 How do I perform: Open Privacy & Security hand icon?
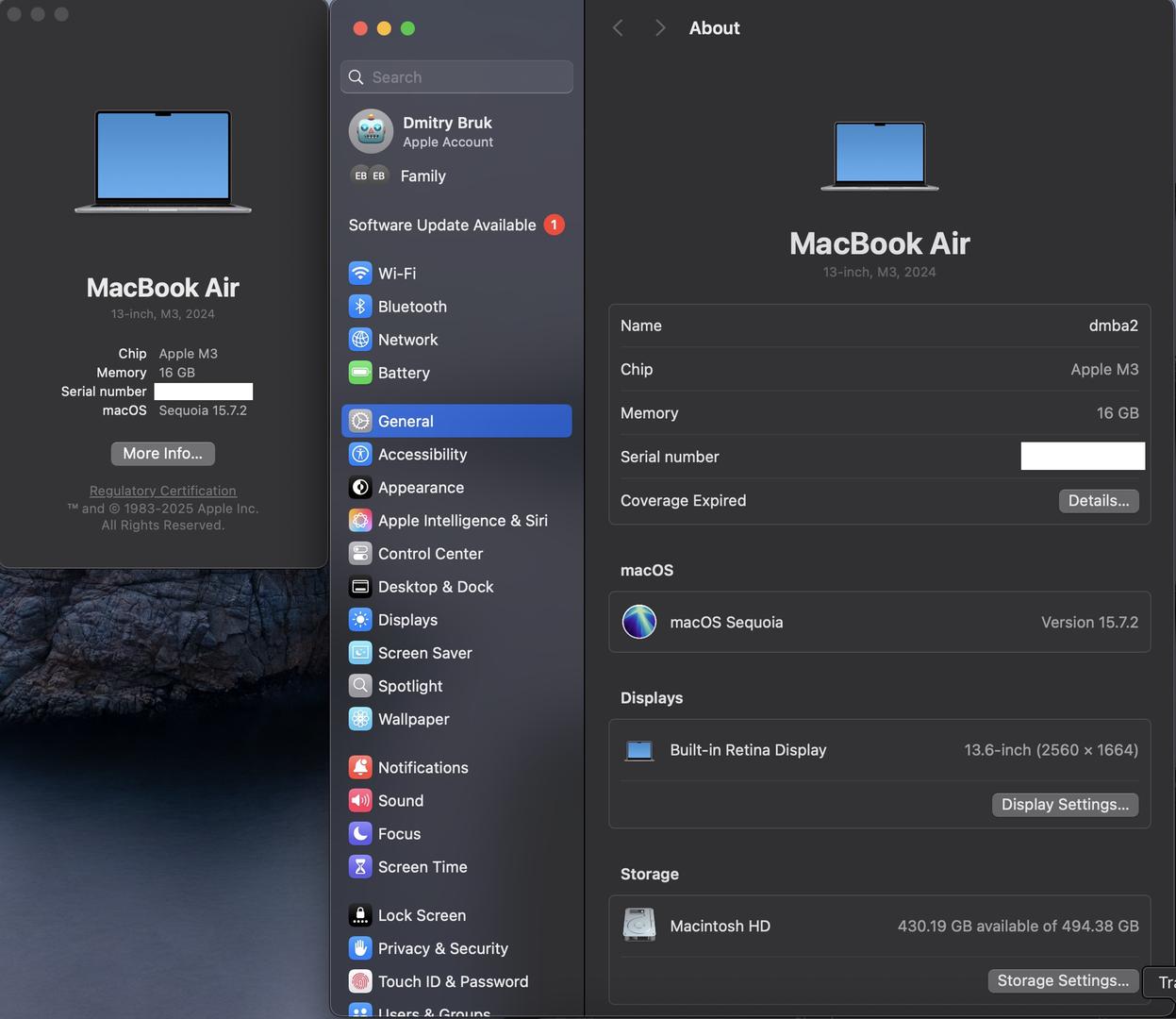[360, 948]
